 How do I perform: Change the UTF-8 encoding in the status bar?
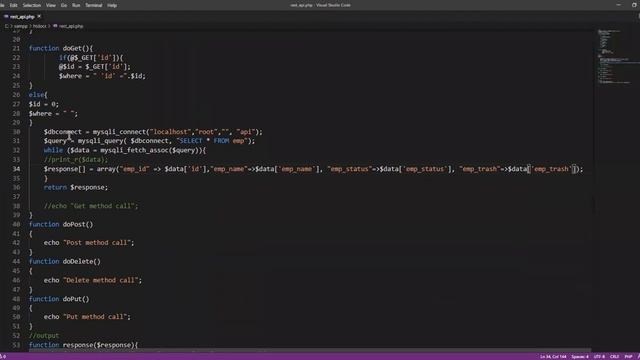pos(599,357)
